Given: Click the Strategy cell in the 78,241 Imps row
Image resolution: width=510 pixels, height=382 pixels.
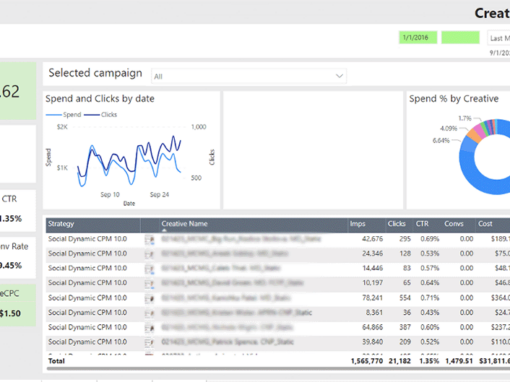Looking at the screenshot, I should pyautogui.click(x=87, y=298).
